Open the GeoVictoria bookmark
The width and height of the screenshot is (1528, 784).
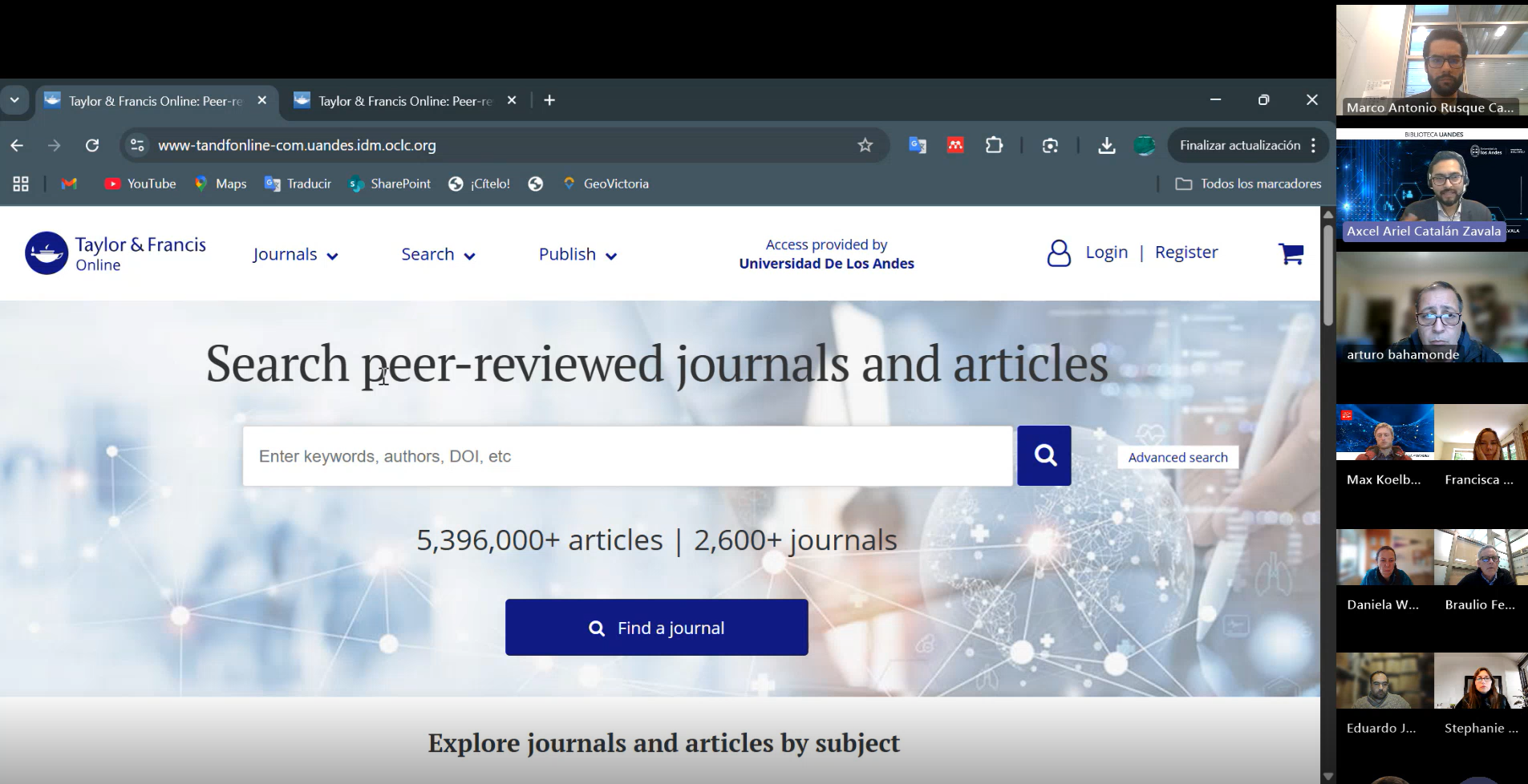606,184
